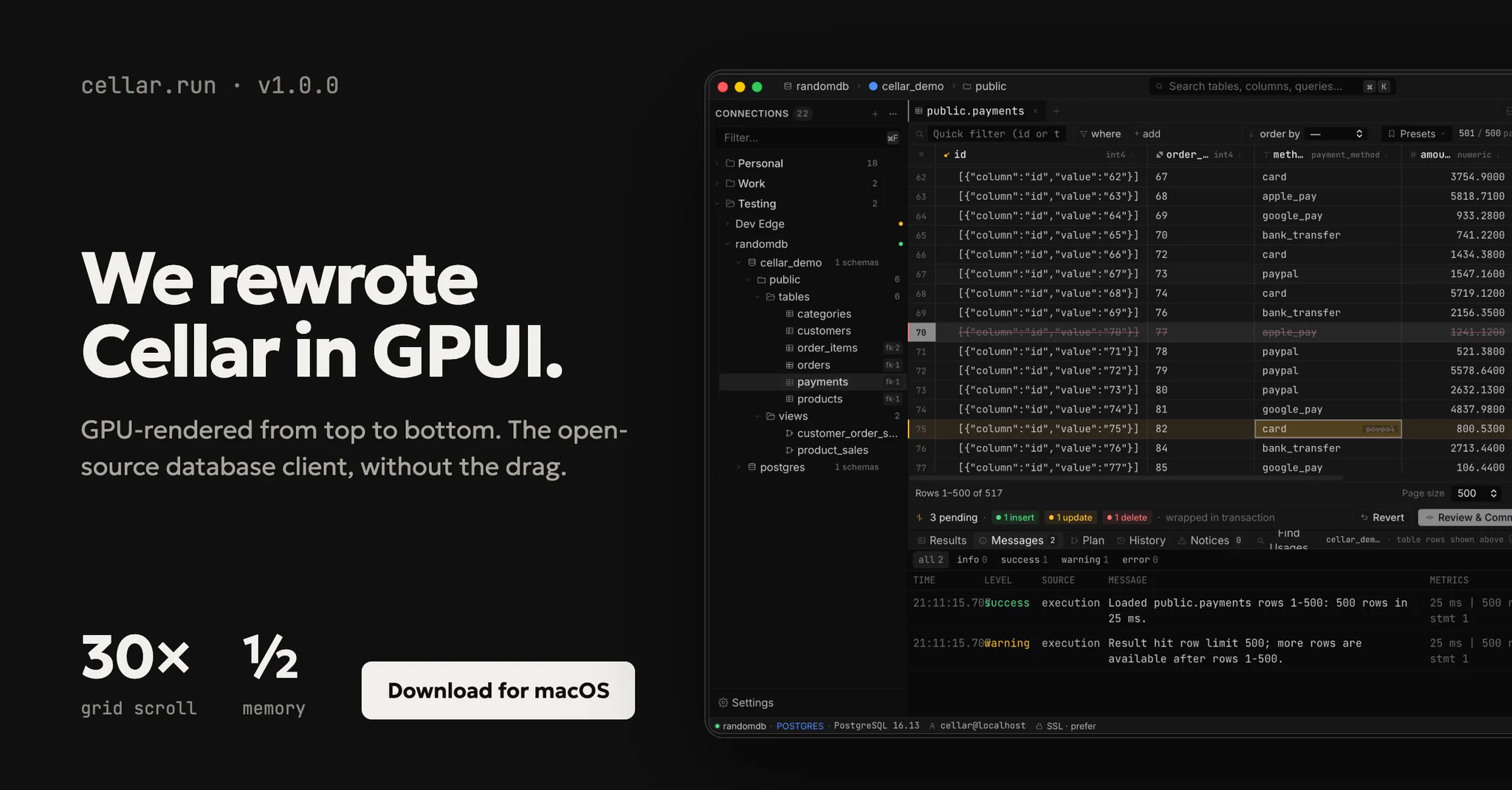Click the add filter button

point(1147,134)
